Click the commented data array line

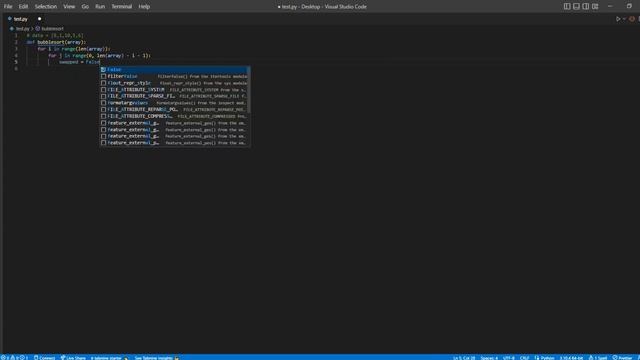(55, 36)
